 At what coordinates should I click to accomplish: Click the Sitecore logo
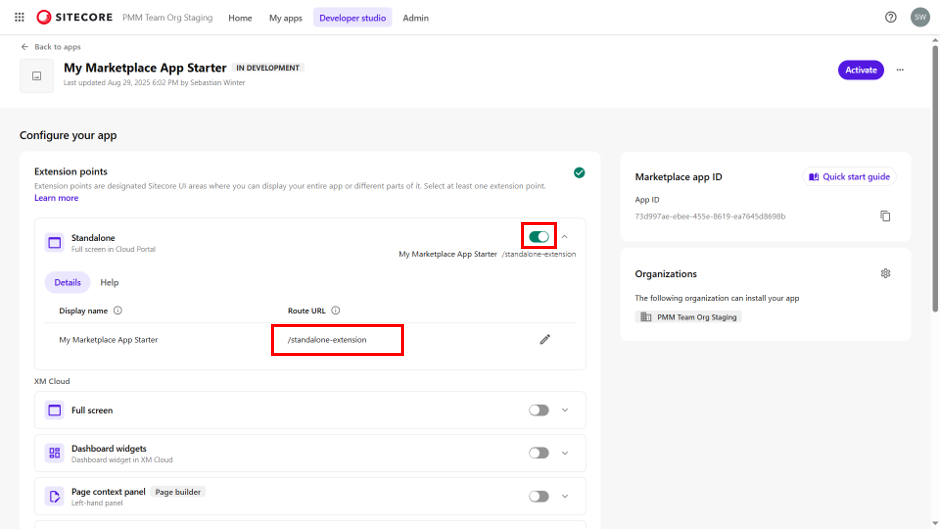point(74,17)
